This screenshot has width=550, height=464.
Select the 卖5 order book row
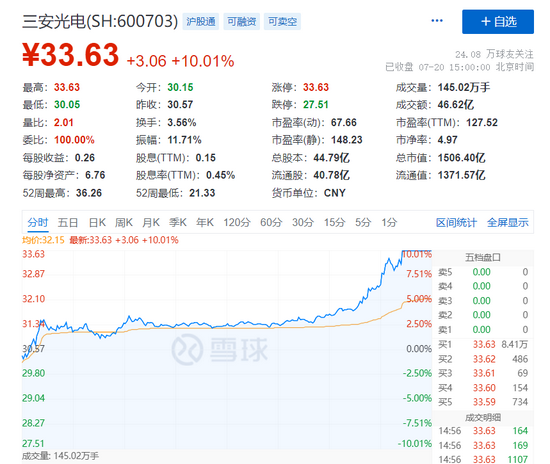point(483,272)
